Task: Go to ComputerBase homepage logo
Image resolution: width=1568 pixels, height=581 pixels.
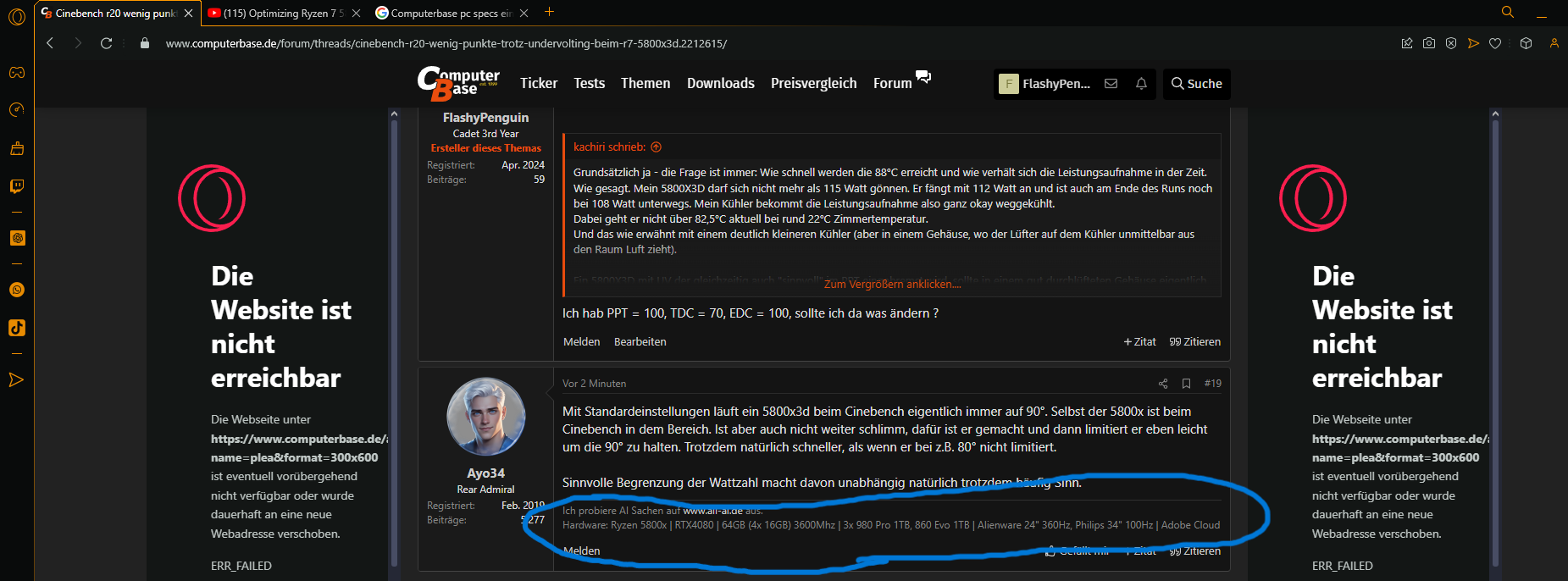Action: 458,83
